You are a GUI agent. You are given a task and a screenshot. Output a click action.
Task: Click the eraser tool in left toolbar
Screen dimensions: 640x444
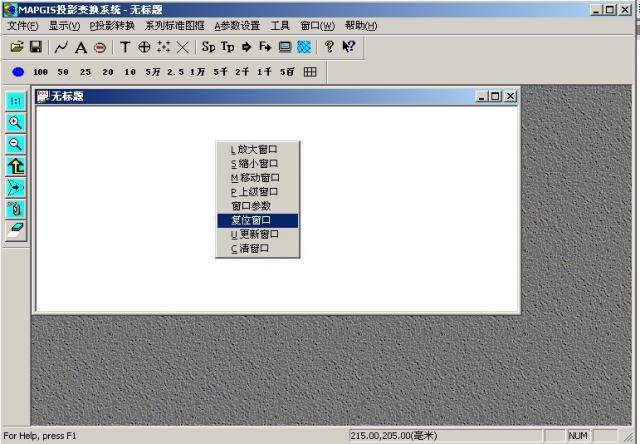pyautogui.click(x=16, y=230)
